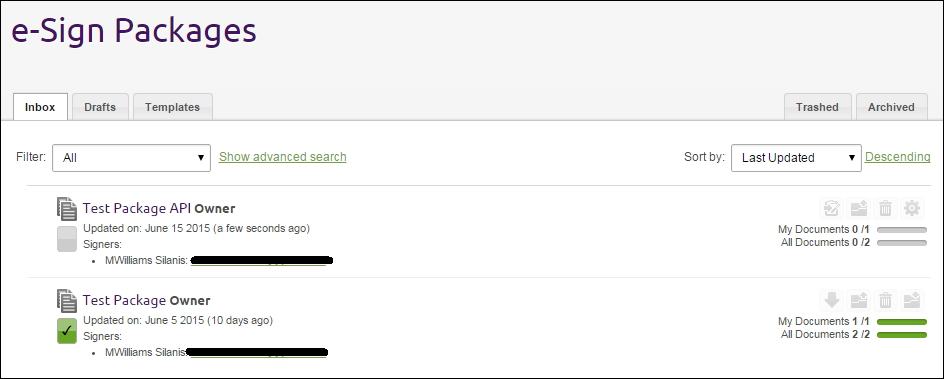Download the completed Test Package
Screen dimensions: 944x379
831,300
